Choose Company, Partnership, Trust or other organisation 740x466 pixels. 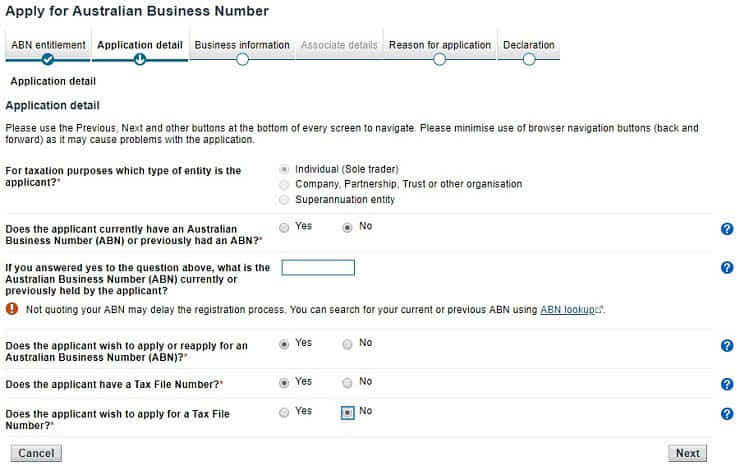click(x=286, y=185)
